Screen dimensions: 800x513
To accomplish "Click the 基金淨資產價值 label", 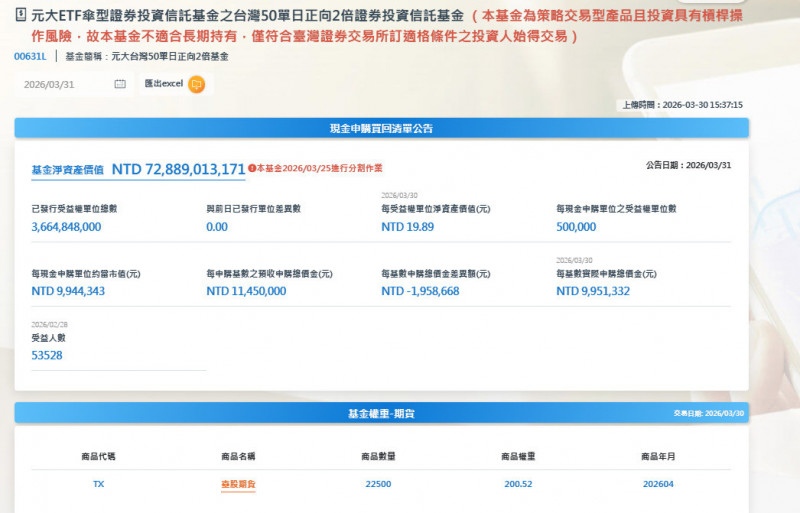I will 67,170.
